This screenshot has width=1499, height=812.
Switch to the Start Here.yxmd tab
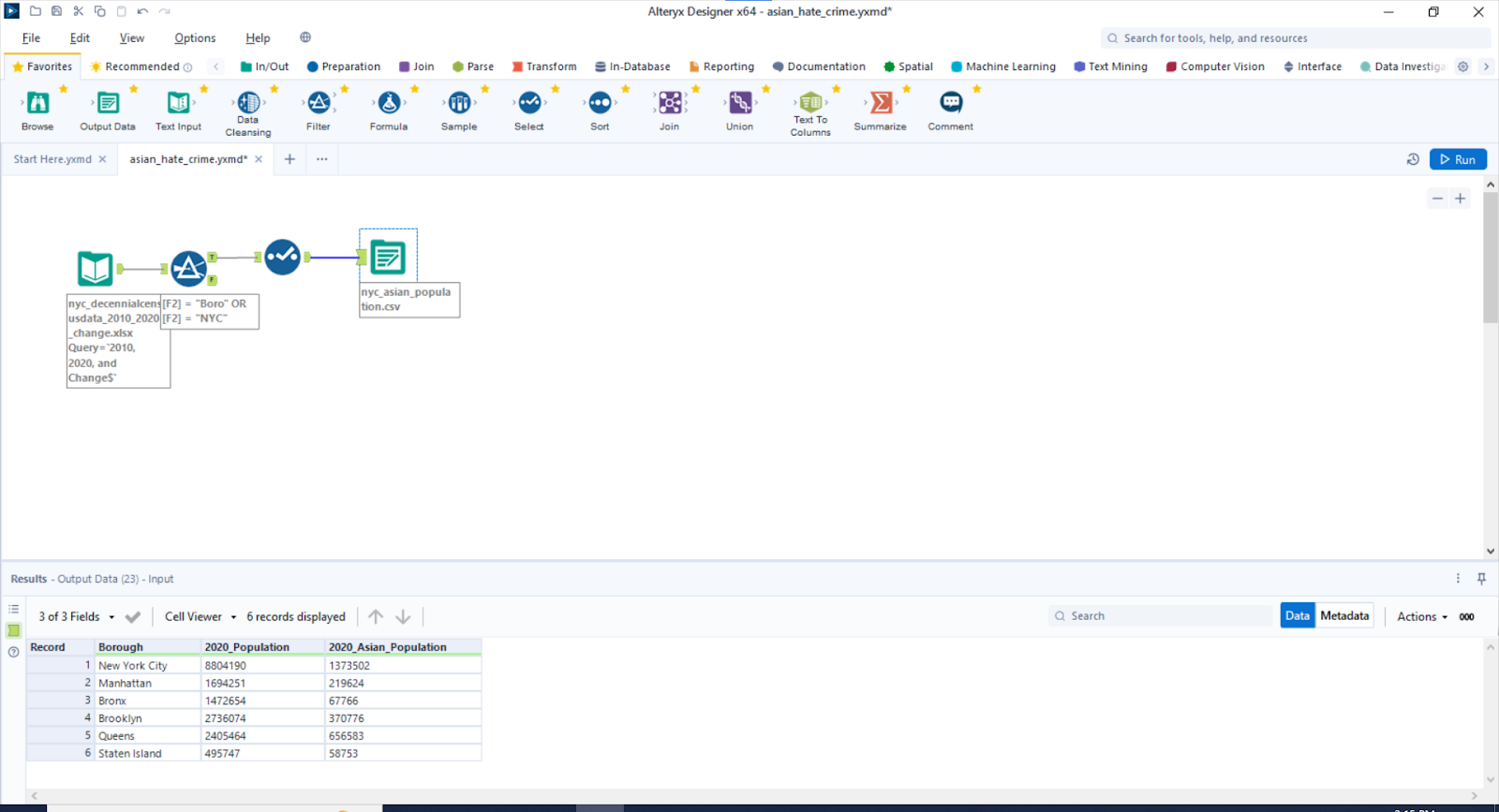point(52,159)
